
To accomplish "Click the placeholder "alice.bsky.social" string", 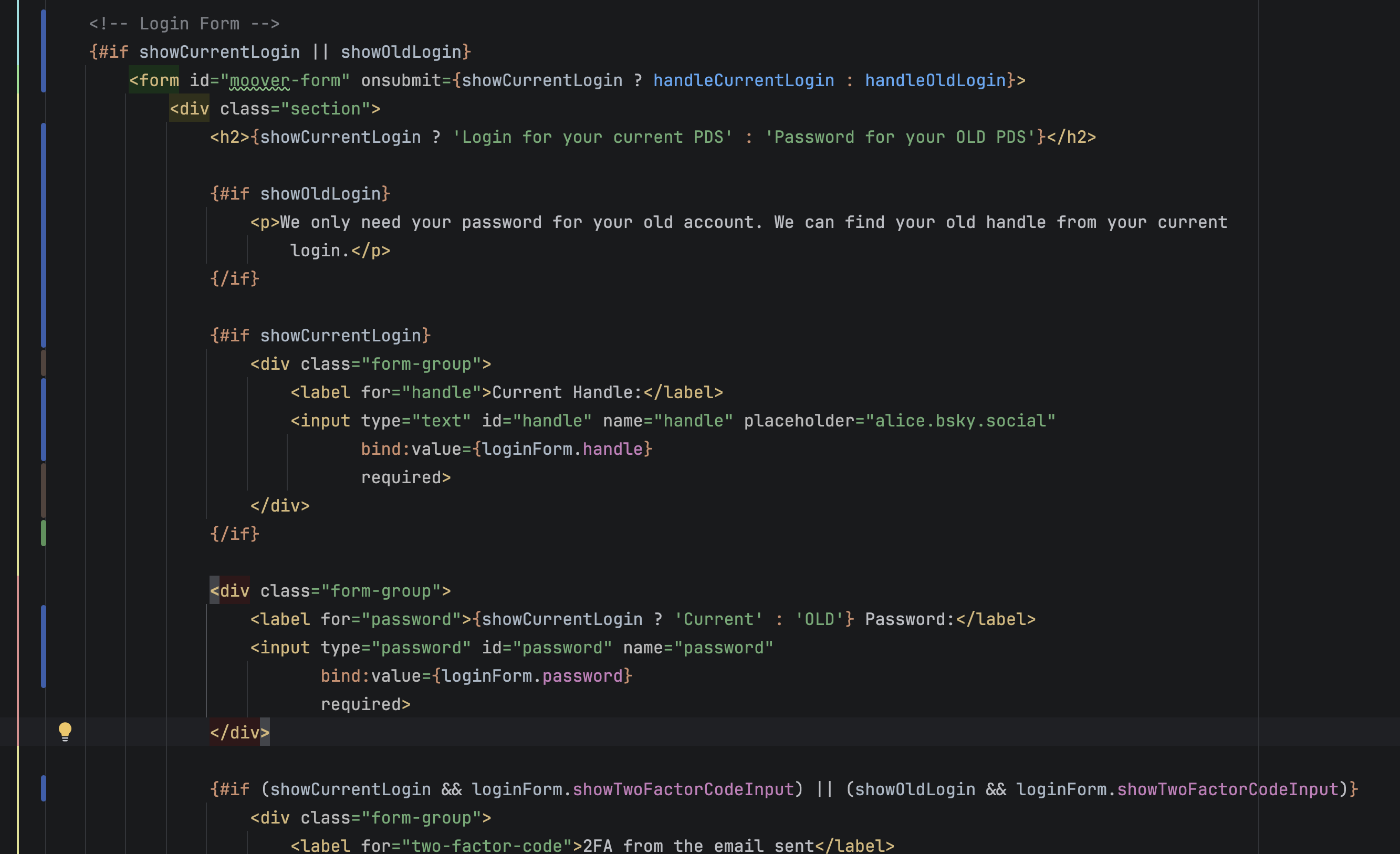I will pos(959,421).
